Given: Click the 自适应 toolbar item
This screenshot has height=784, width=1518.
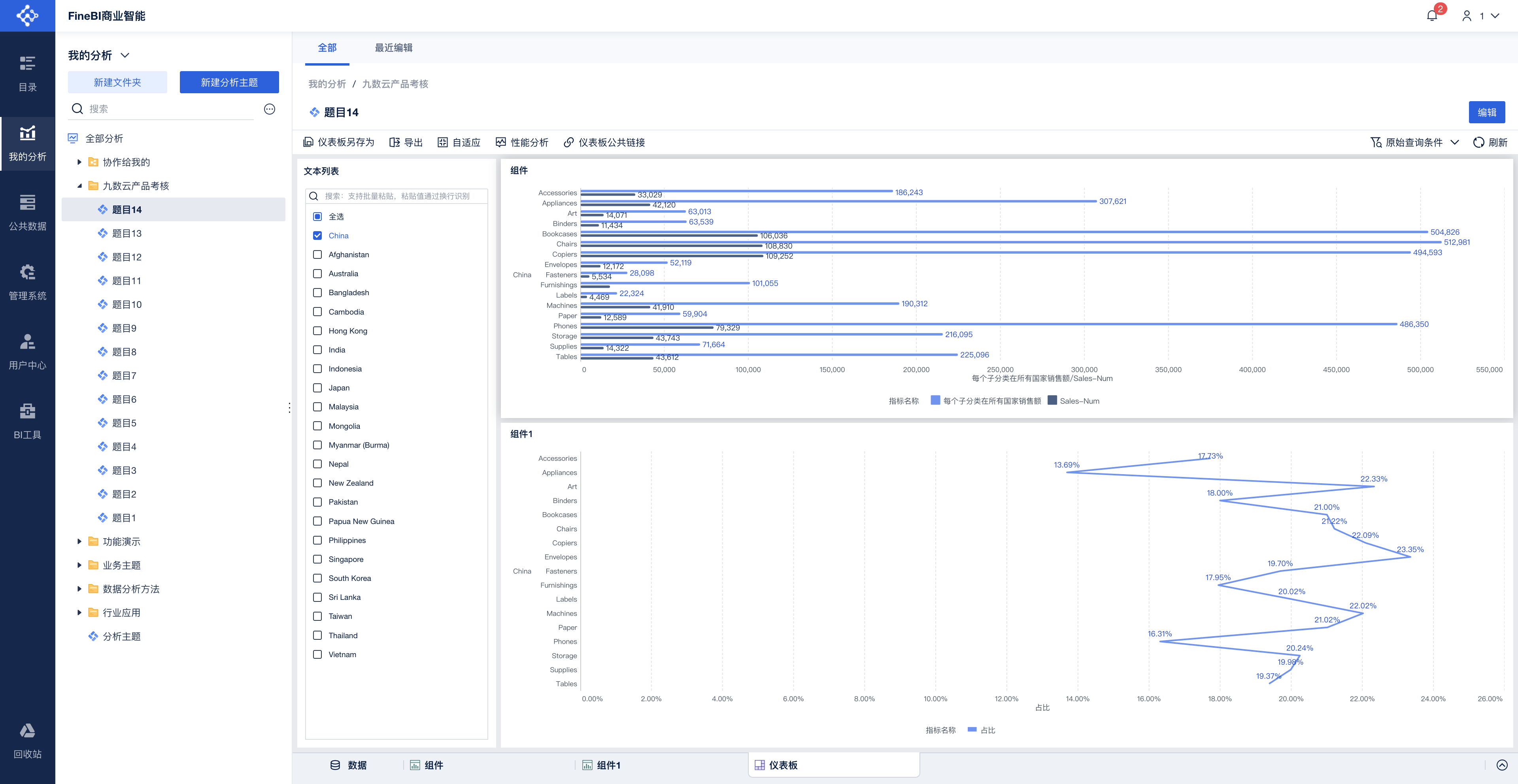Looking at the screenshot, I should [459, 143].
